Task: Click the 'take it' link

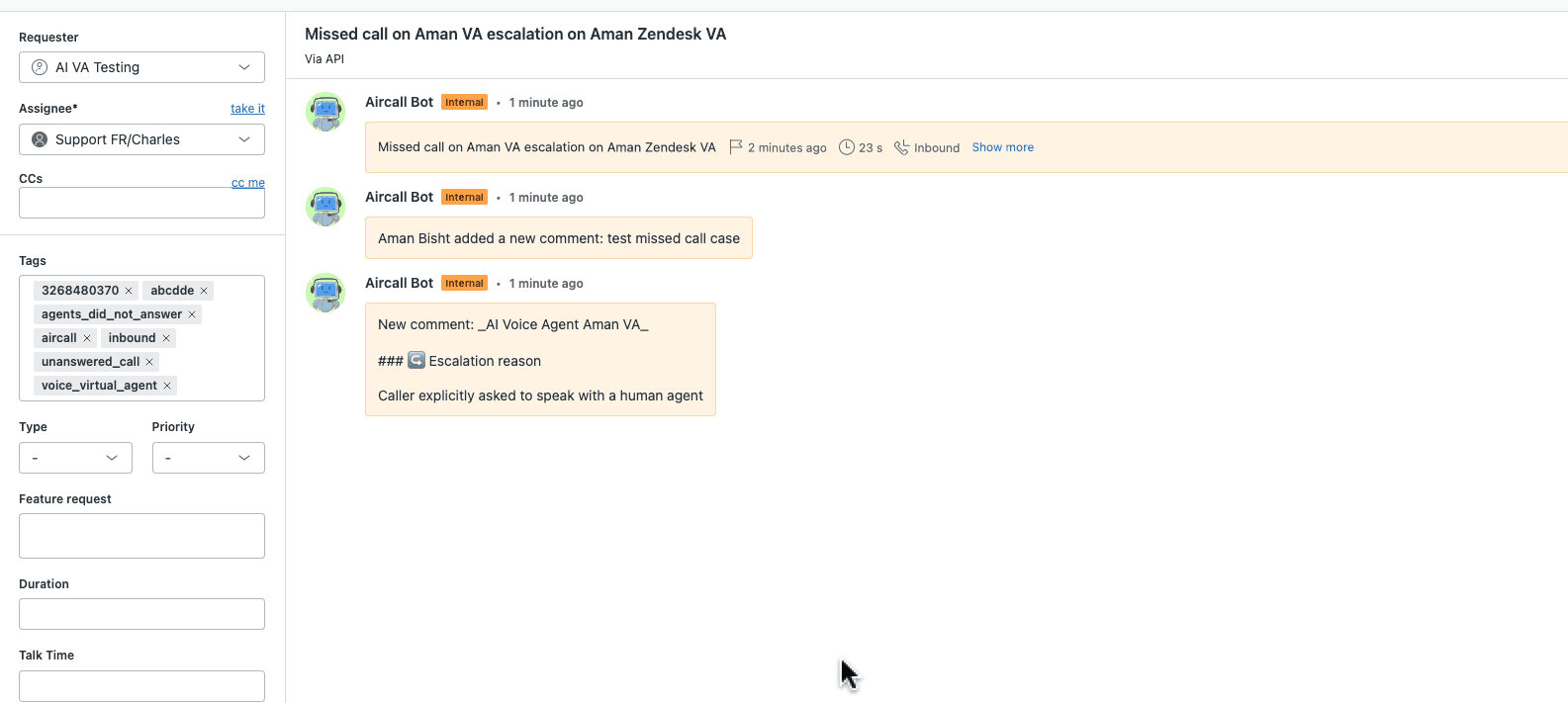Action: click(247, 109)
